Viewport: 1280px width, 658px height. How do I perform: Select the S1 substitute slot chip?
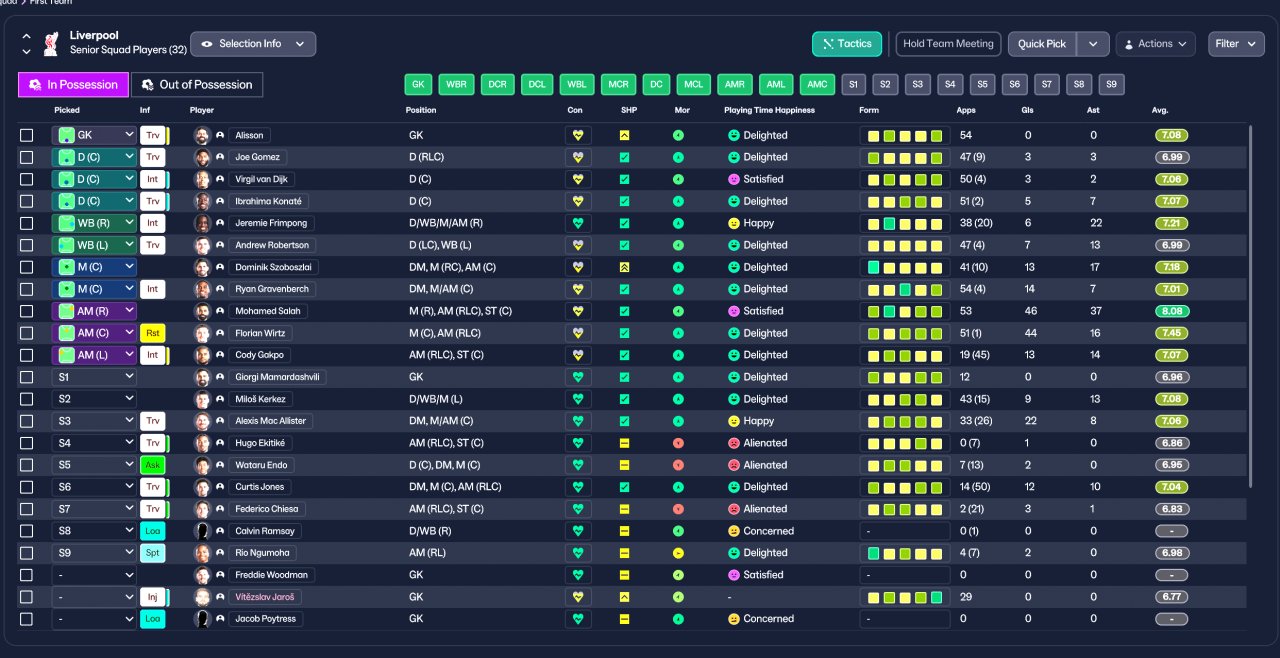853,85
